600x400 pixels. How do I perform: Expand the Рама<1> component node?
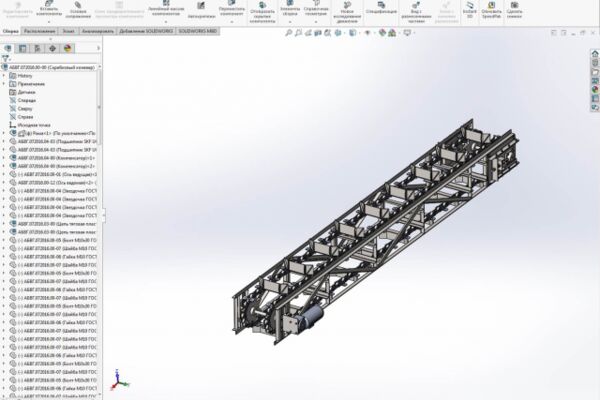[4, 133]
